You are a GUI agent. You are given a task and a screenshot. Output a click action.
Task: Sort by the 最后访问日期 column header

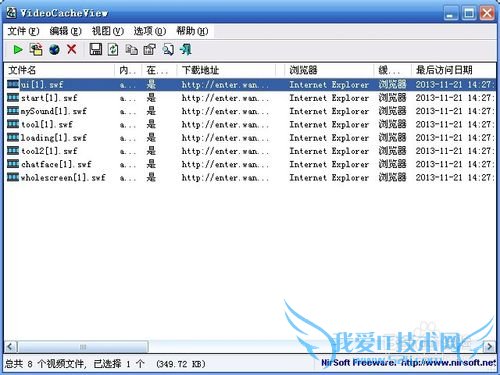pos(453,70)
